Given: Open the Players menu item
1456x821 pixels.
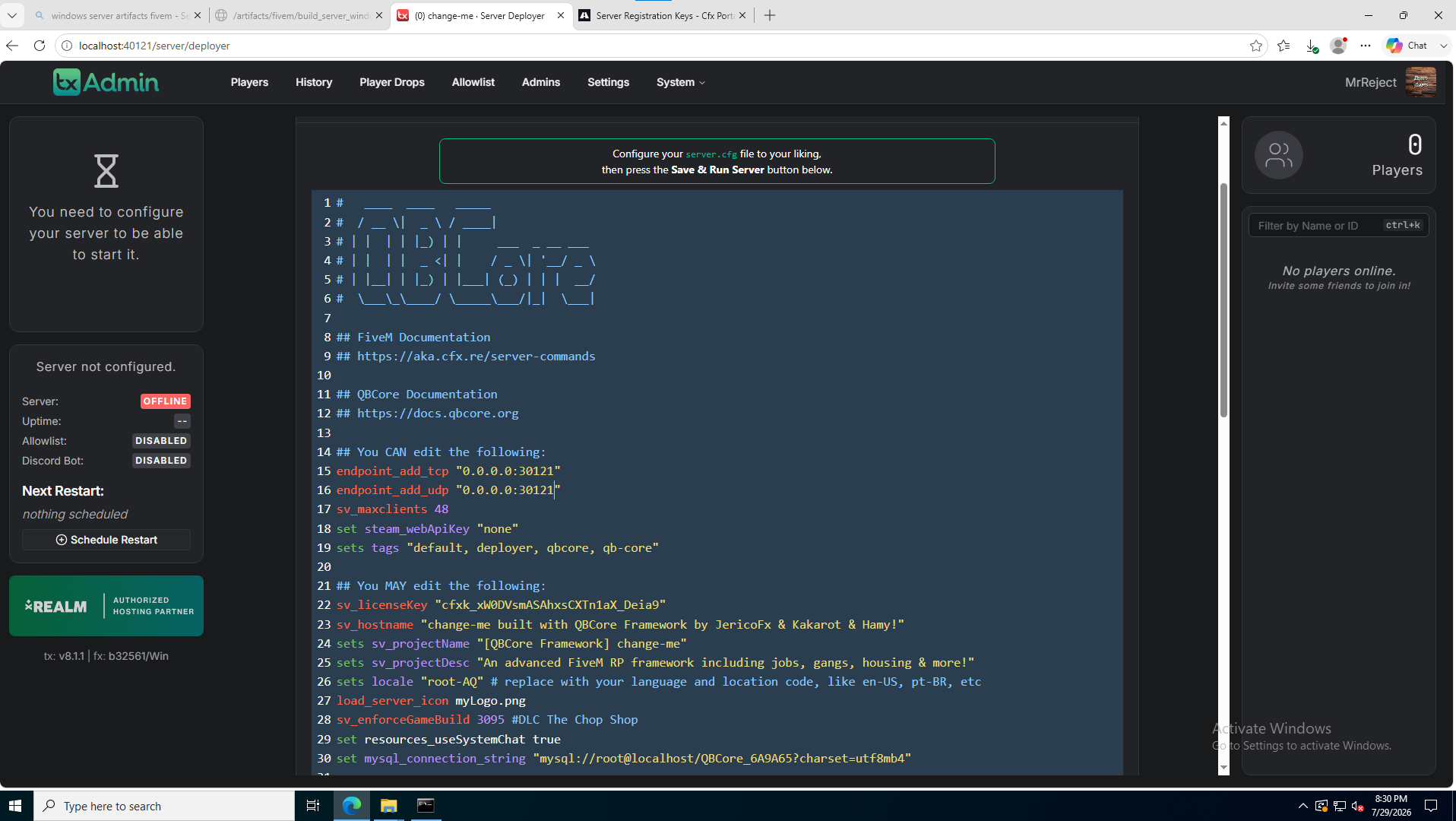Looking at the screenshot, I should [249, 82].
